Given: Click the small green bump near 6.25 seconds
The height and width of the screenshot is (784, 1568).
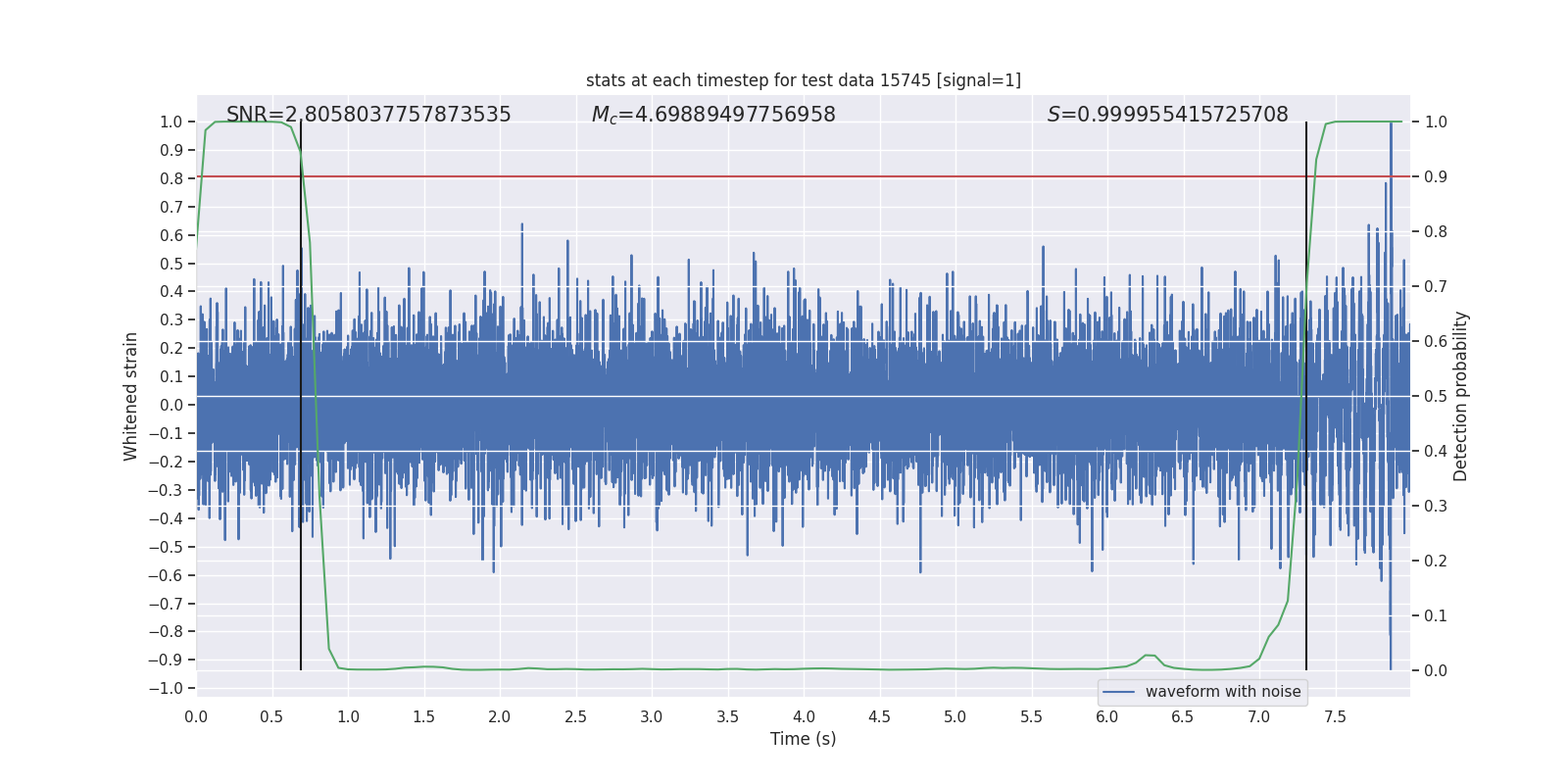Looking at the screenshot, I should 1149,656.
